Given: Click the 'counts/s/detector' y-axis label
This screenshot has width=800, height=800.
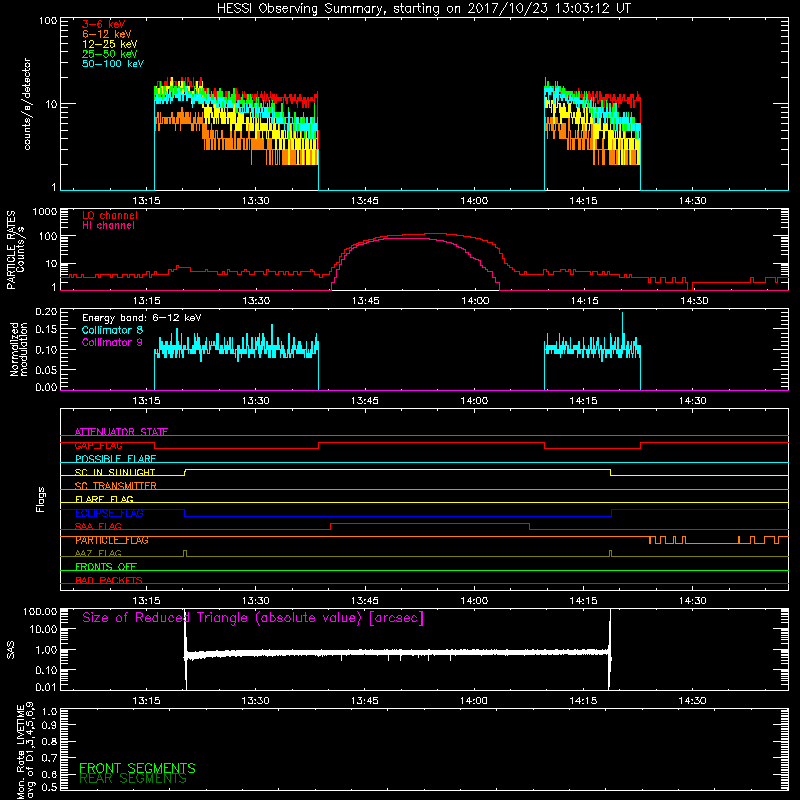Looking at the screenshot, I should coord(27,104).
